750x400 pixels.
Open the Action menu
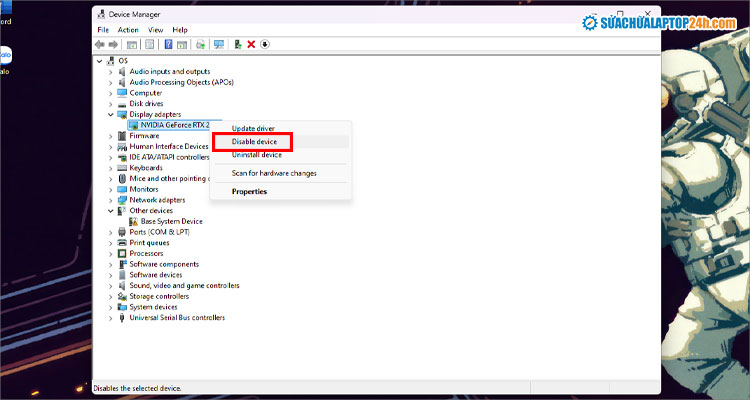coord(128,30)
